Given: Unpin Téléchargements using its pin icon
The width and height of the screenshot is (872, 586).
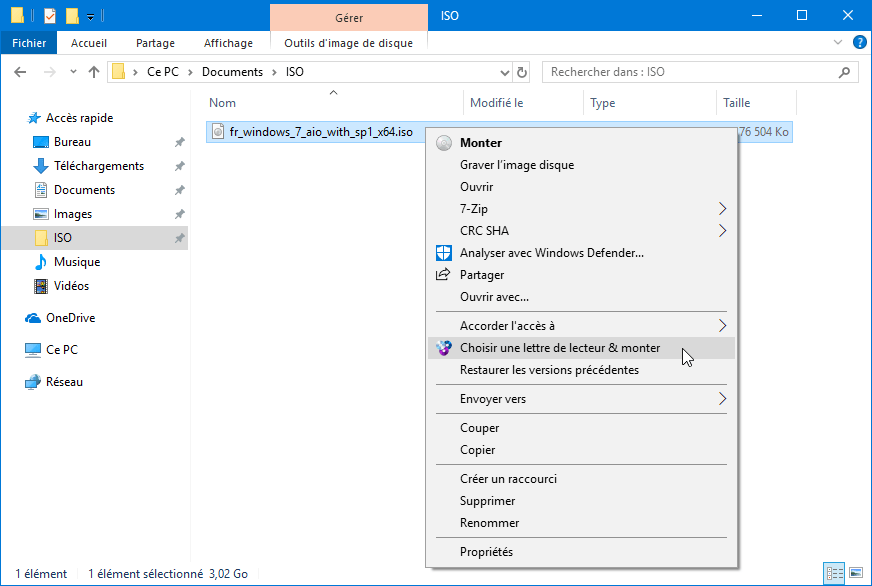Looking at the screenshot, I should (179, 166).
